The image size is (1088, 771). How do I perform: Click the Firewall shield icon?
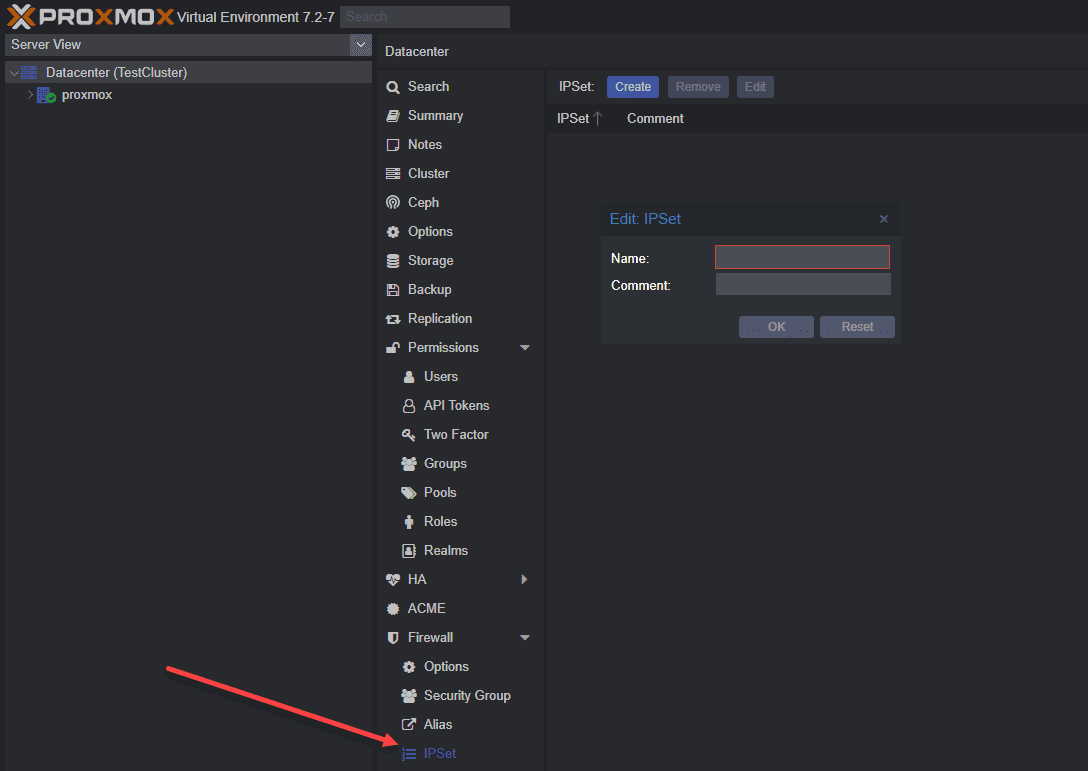[393, 638]
